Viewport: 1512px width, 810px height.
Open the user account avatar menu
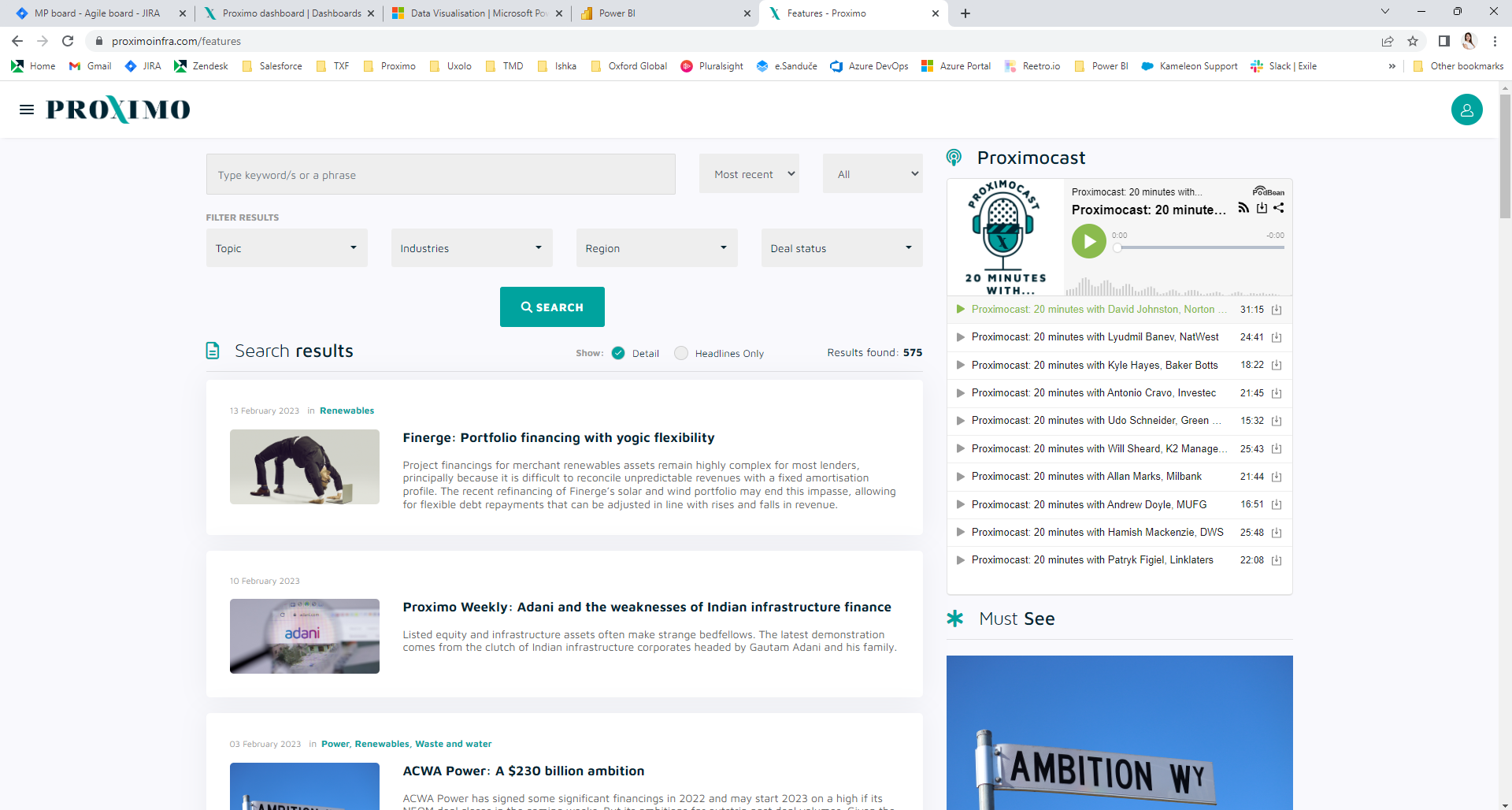click(1466, 110)
